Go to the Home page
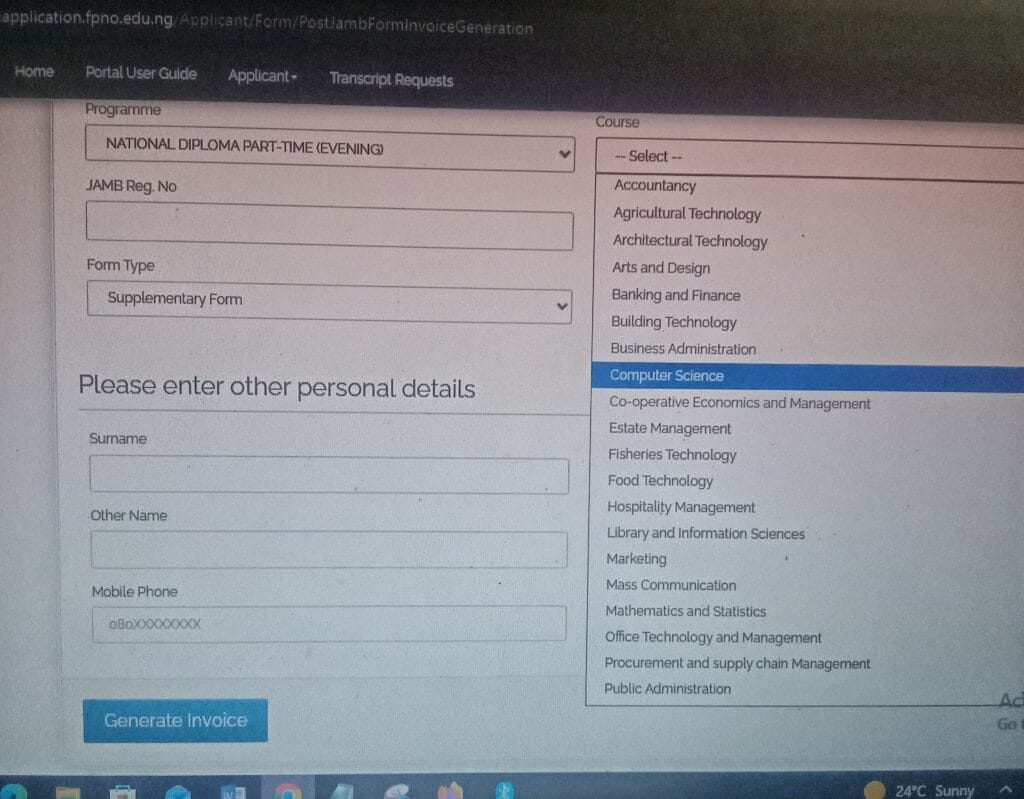Screen dimensions: 1024x799 [34, 72]
